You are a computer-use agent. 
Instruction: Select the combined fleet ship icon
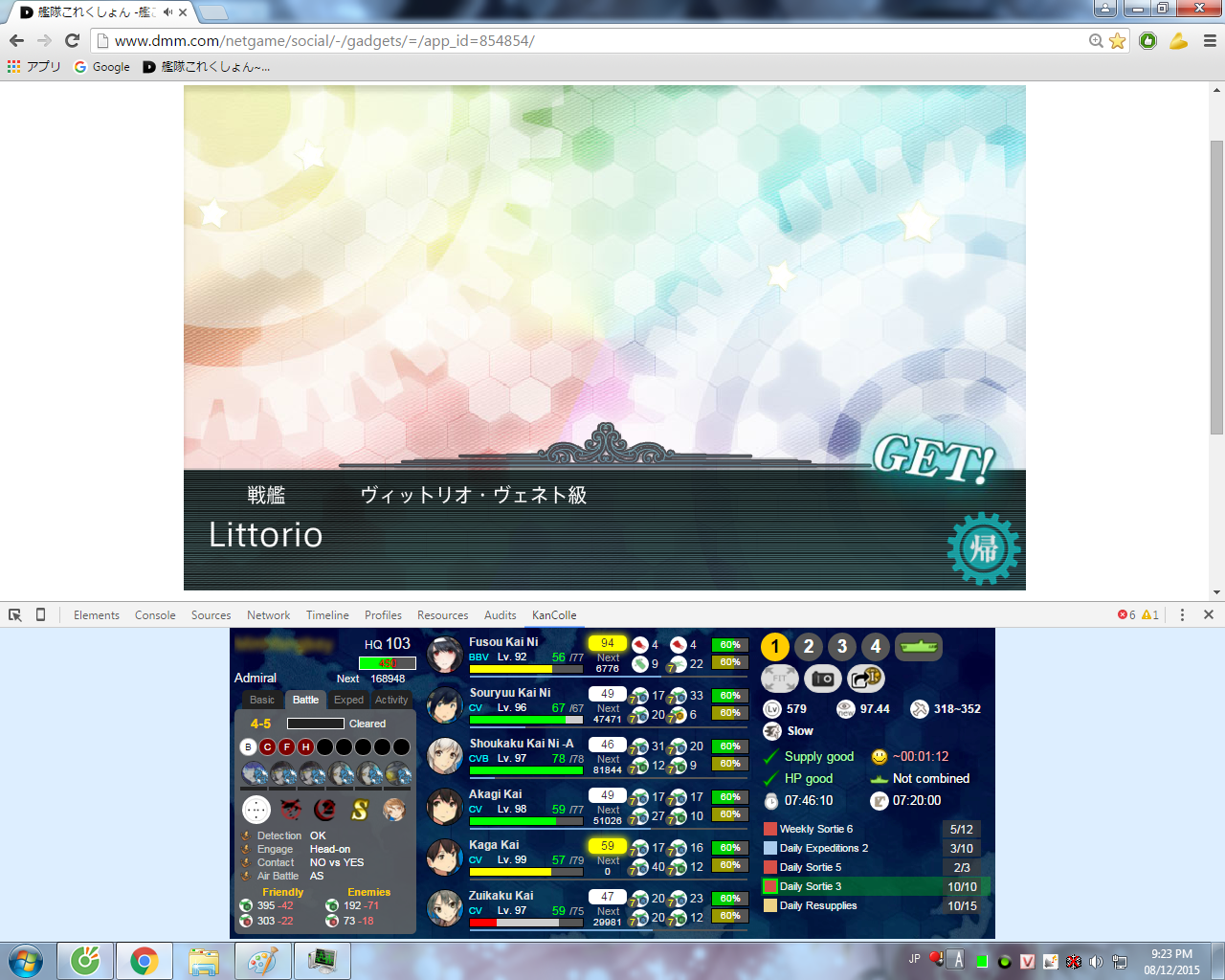coord(919,647)
